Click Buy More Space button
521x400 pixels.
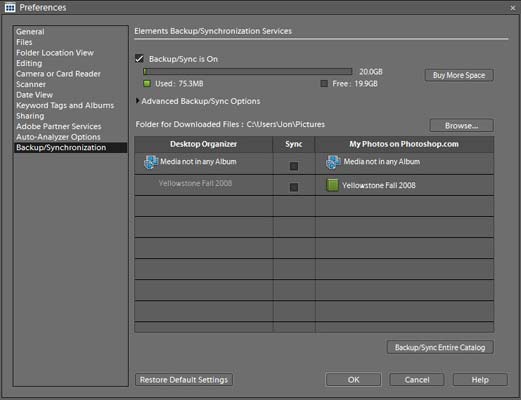[459, 75]
